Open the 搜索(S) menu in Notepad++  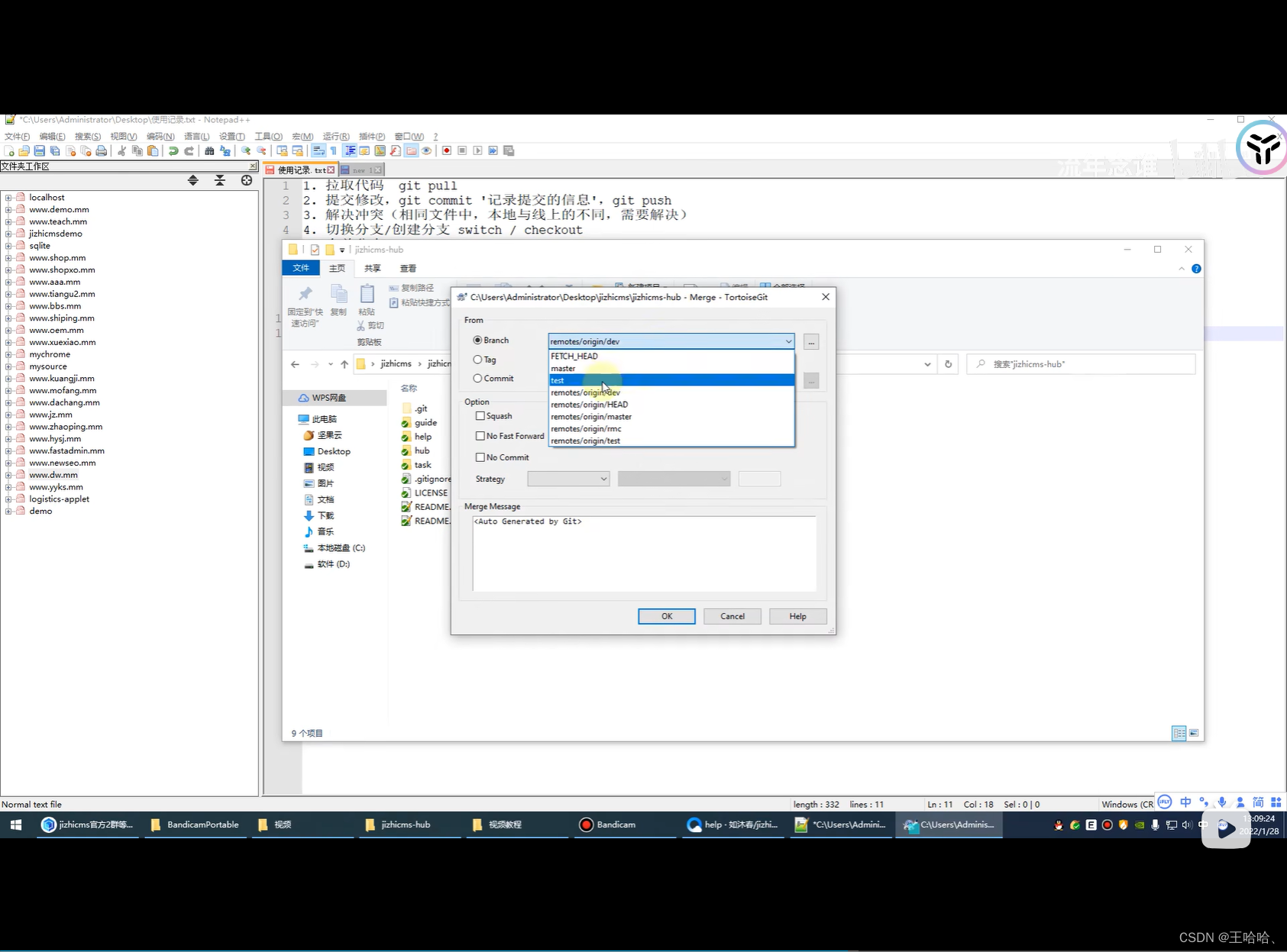[x=88, y=137]
